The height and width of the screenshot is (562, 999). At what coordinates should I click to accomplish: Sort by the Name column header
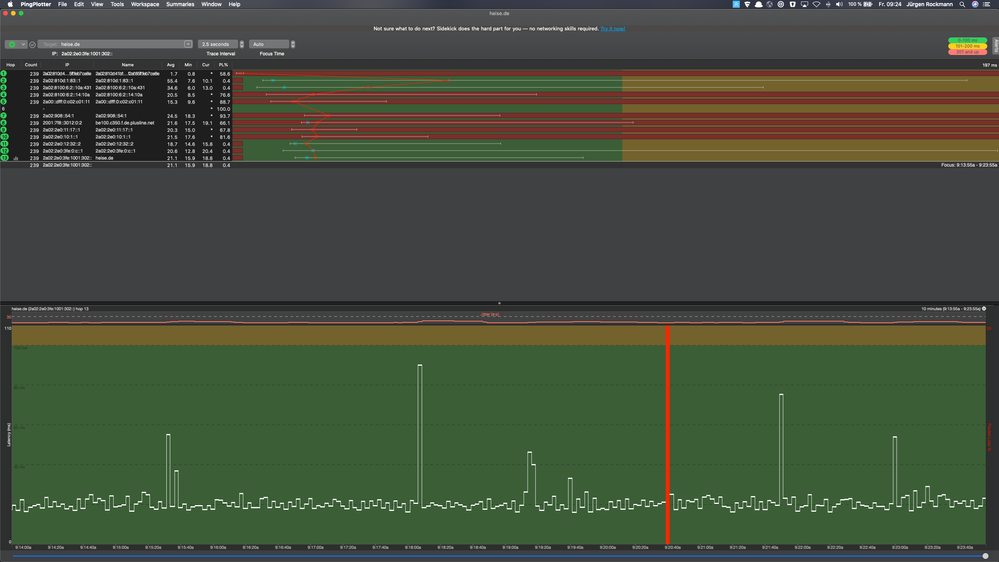pos(127,65)
